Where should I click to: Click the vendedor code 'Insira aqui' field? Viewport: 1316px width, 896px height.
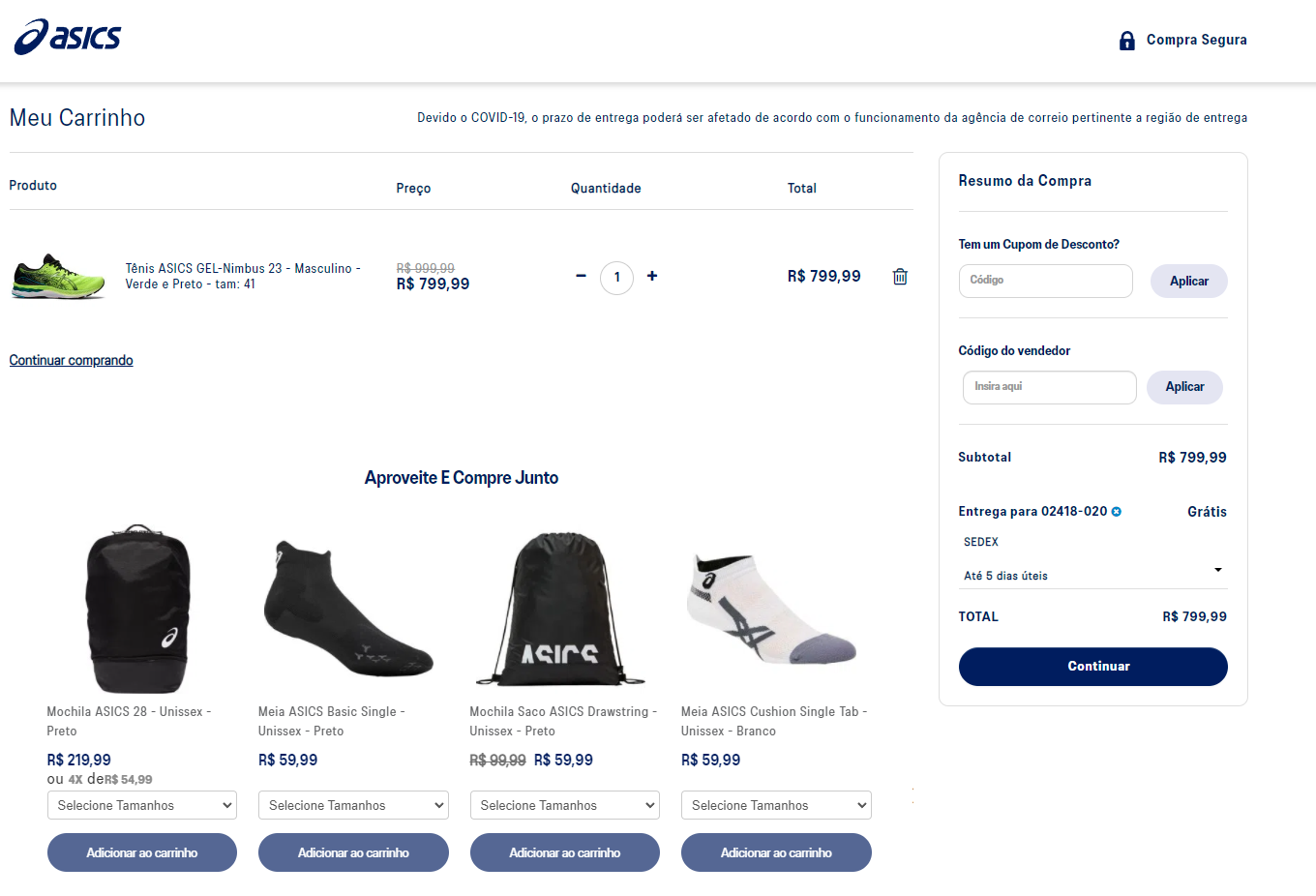pos(1049,387)
